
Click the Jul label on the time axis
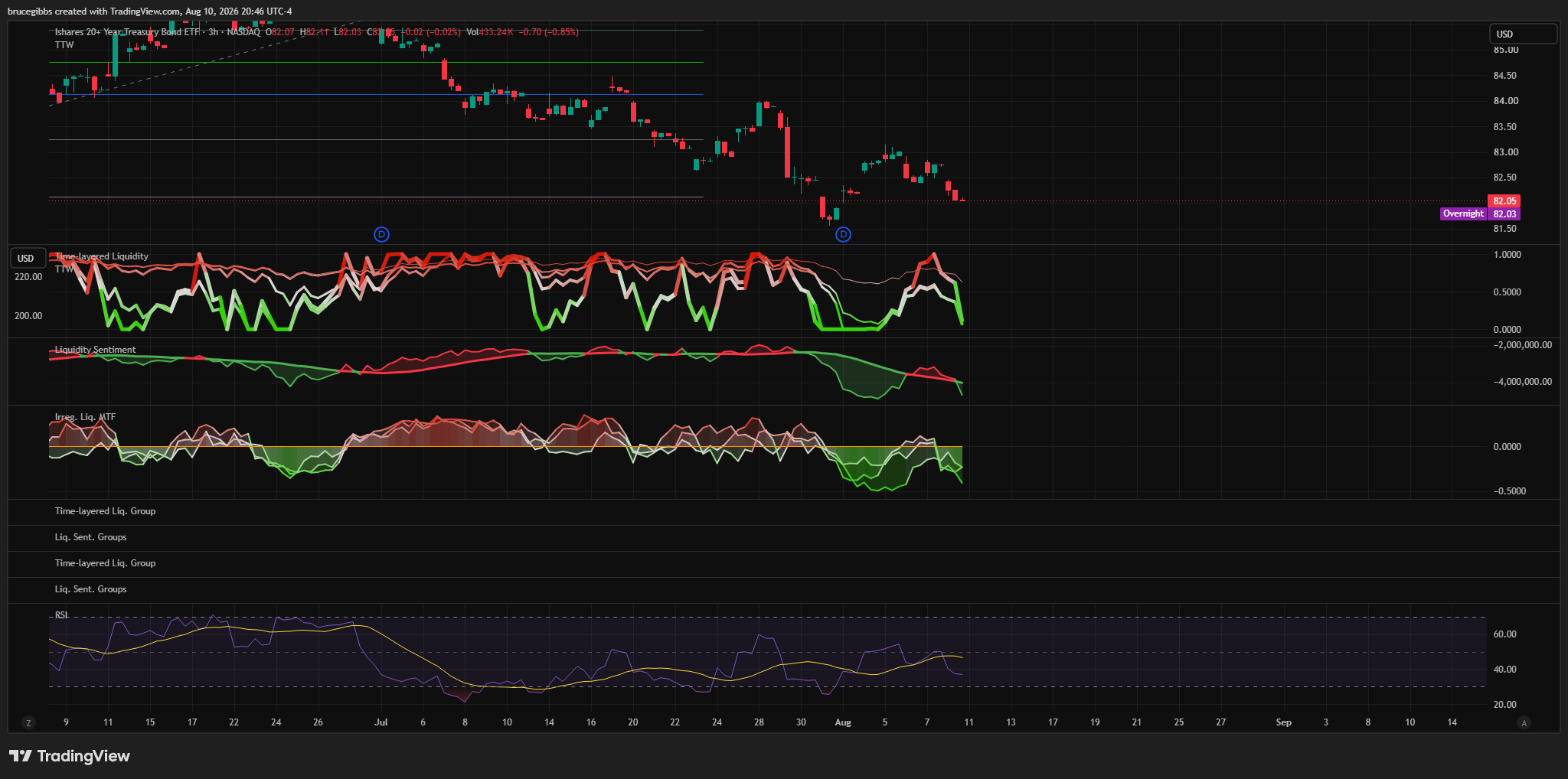(x=381, y=722)
